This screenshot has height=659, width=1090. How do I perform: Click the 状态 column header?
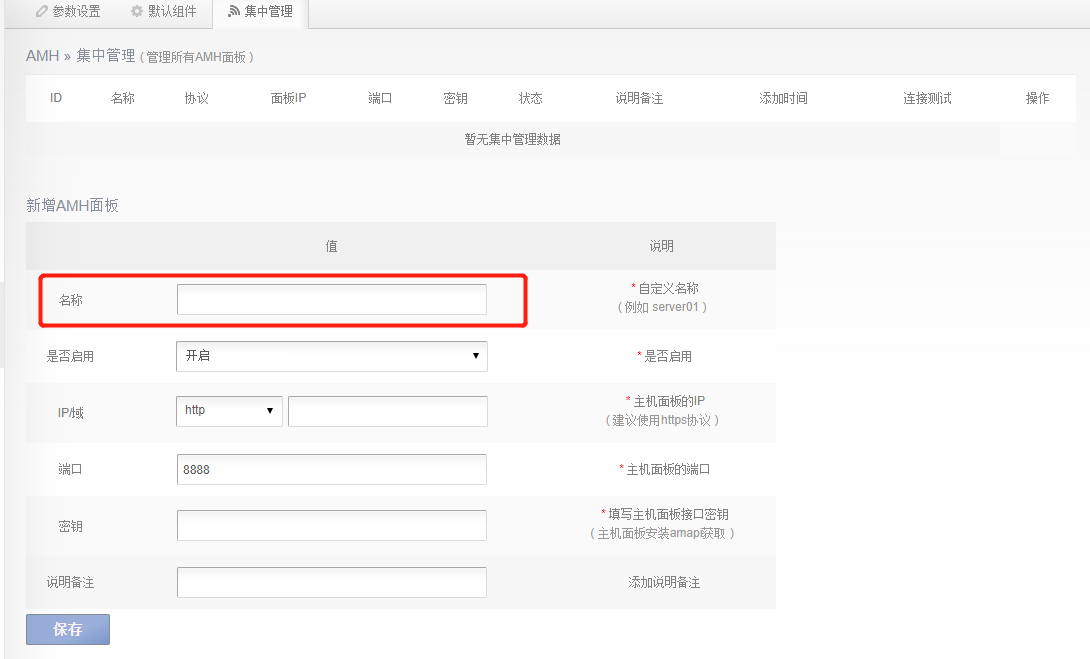pyautogui.click(x=530, y=98)
